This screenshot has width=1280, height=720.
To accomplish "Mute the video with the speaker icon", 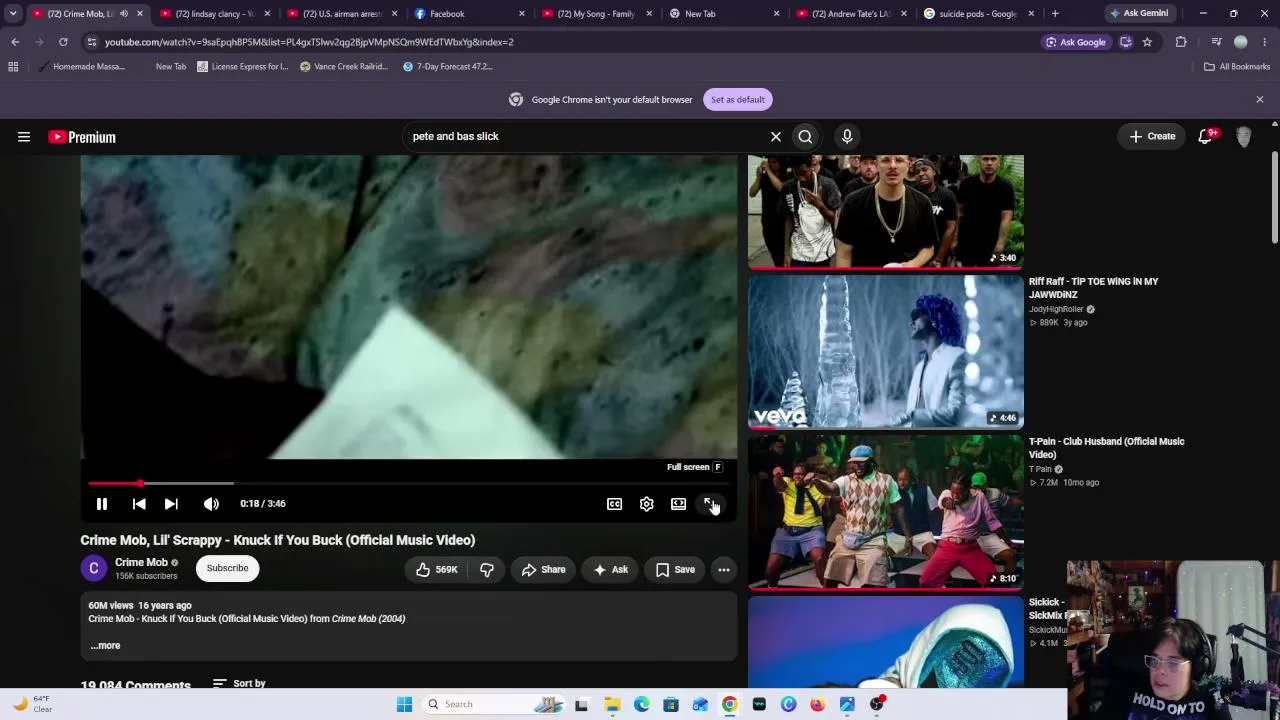I will coord(211,504).
